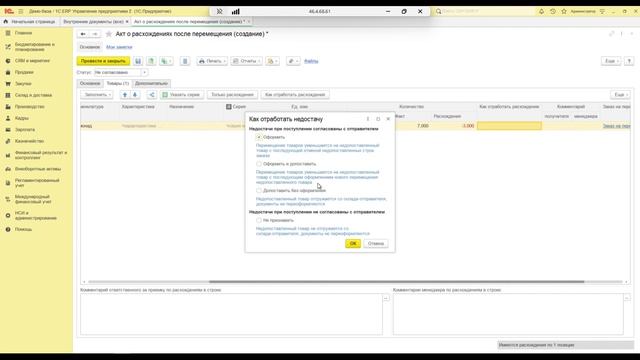
Task: Click the notifications bell icon
Action: (x=541, y=11)
